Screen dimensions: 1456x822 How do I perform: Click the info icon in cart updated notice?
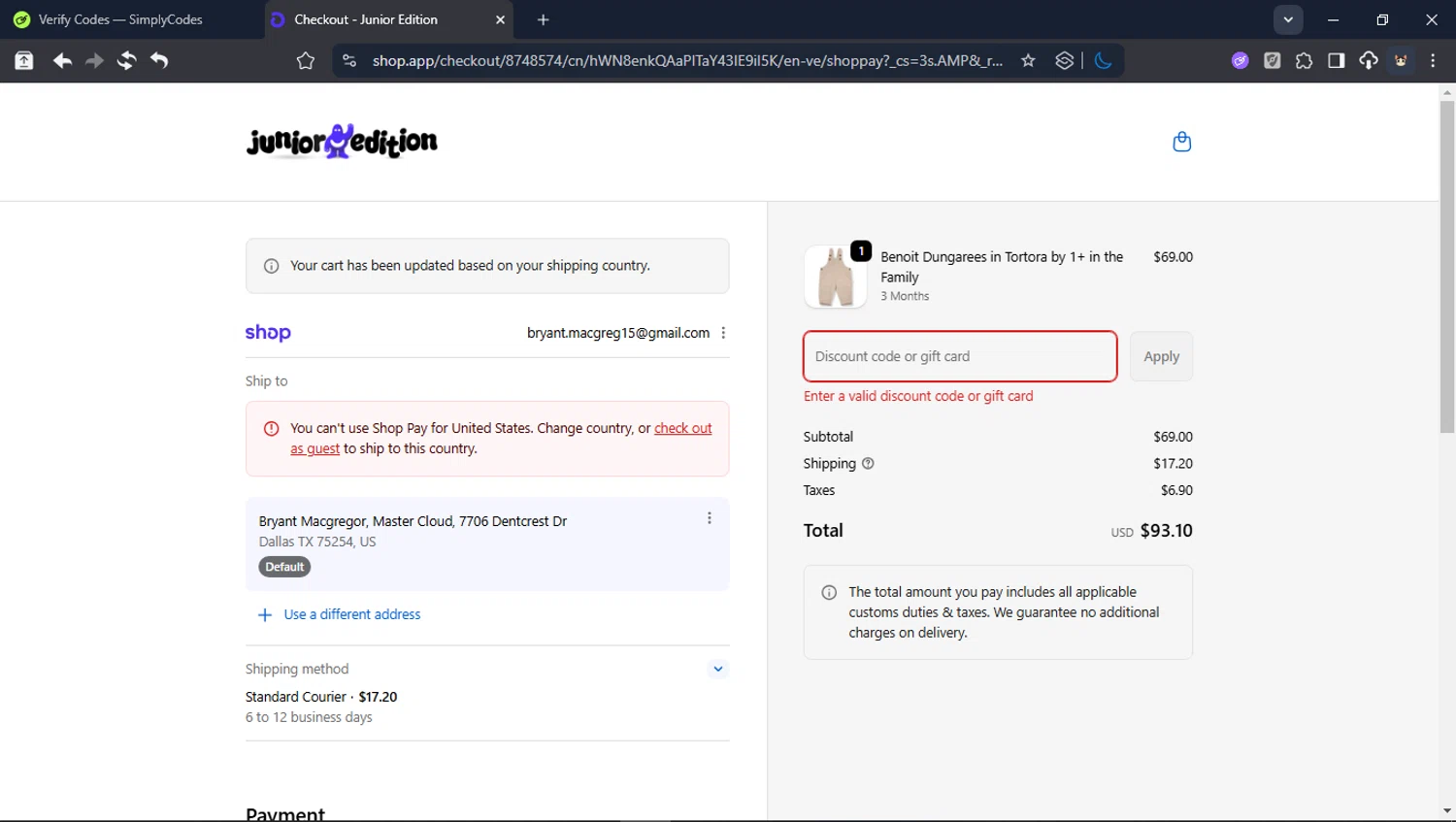(x=272, y=266)
